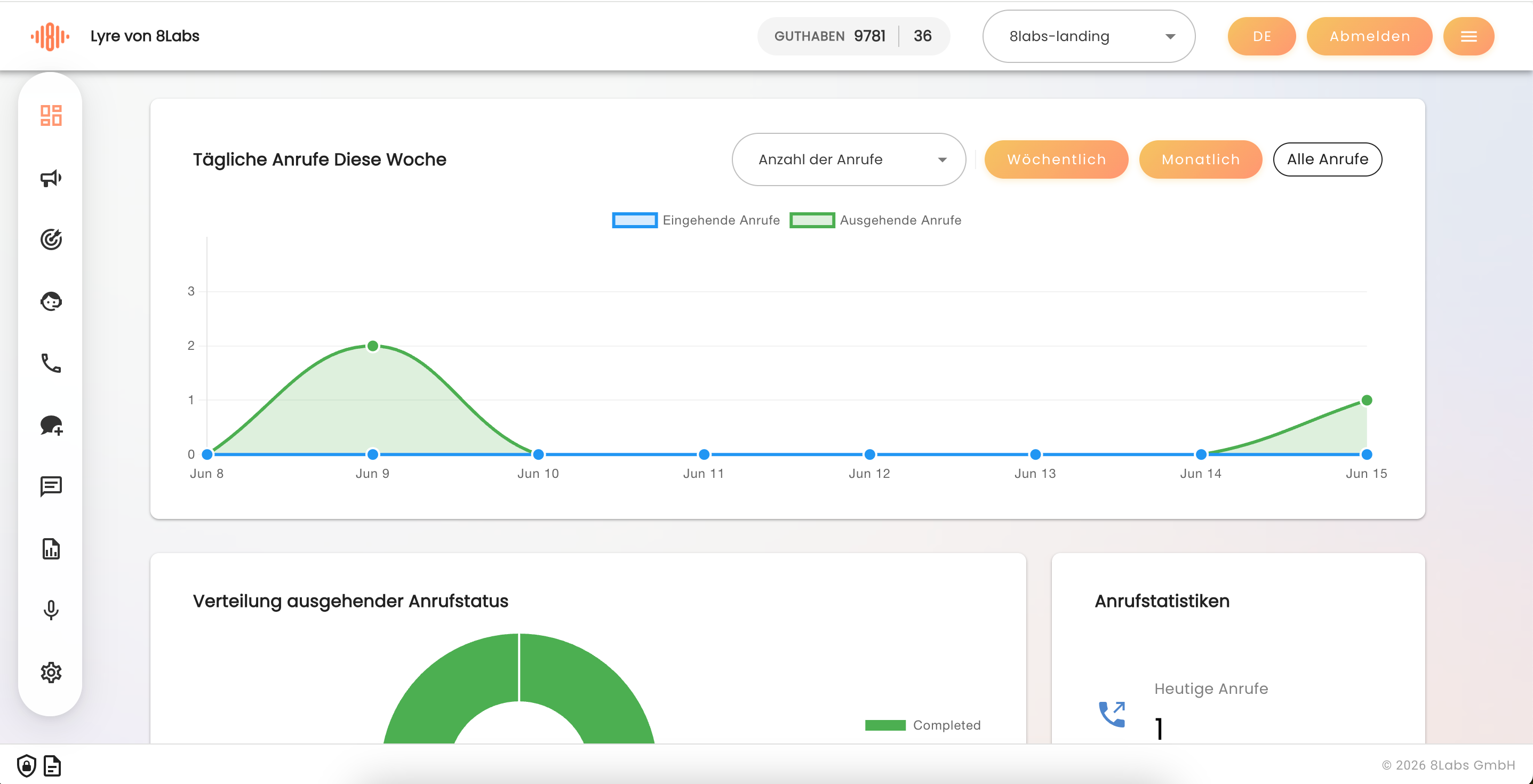Click the outgoing call icon by Heutige Anrufe

(1112, 714)
